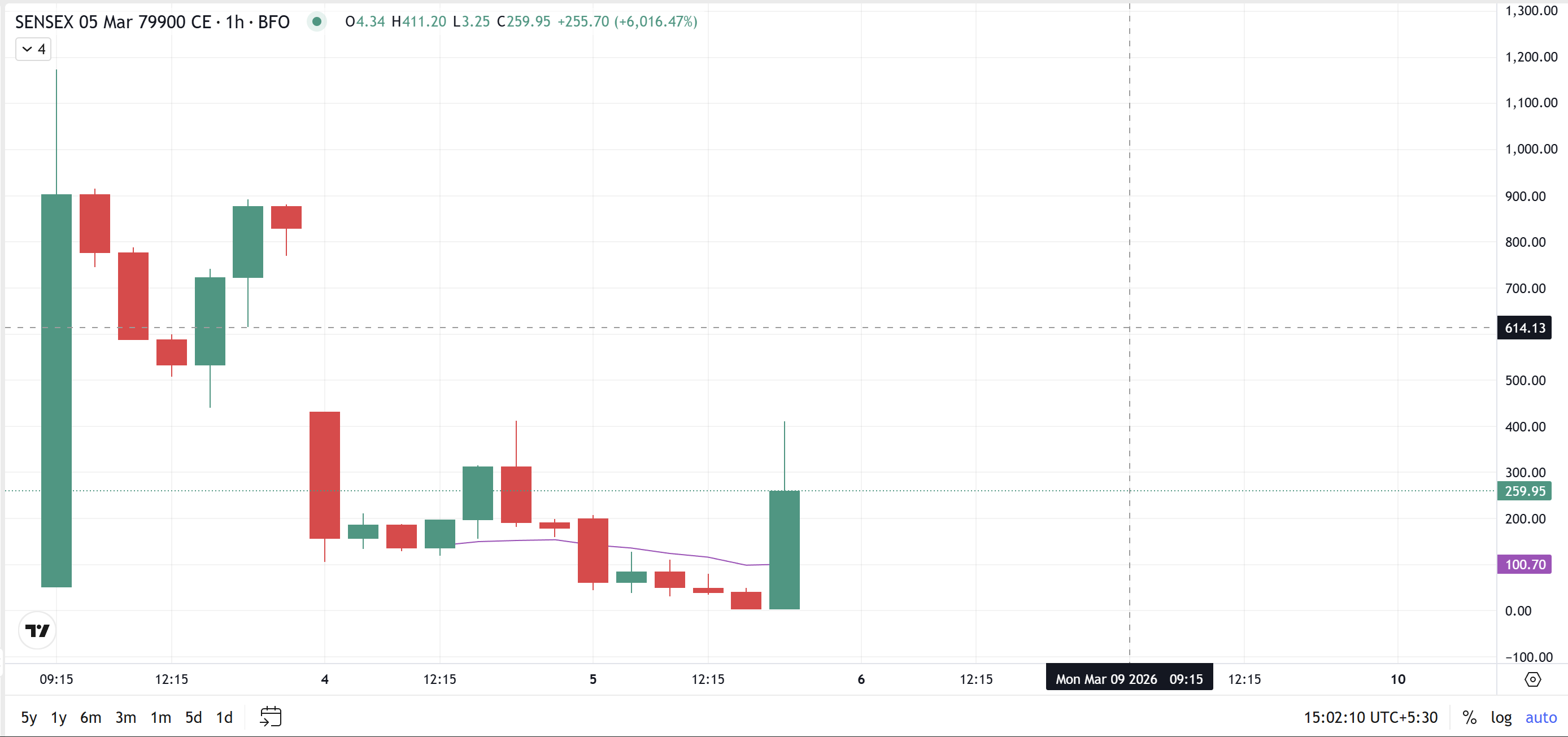Toggle logarithmic scale mode
The width and height of the screenshot is (1568, 737).
[1500, 718]
